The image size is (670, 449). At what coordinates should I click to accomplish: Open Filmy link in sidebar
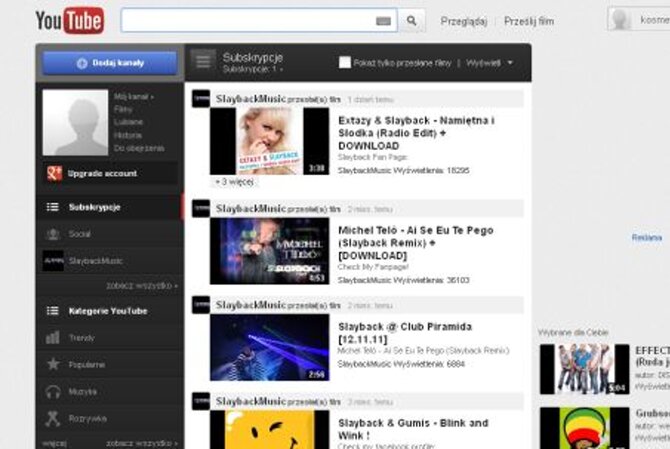(123, 110)
